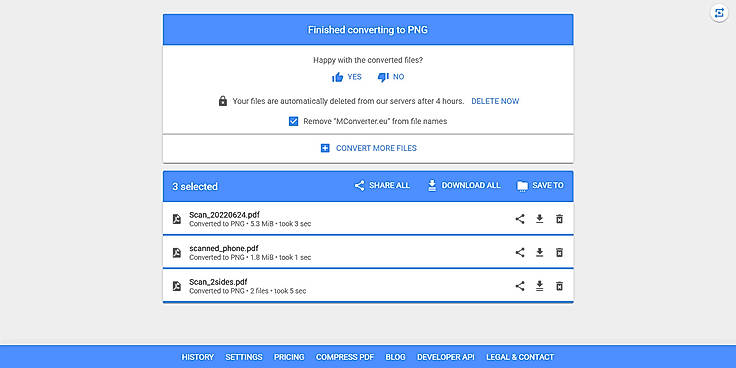Viewport: 736px width, 368px height.
Task: Open SETTINGS in the footer
Action: pos(244,357)
